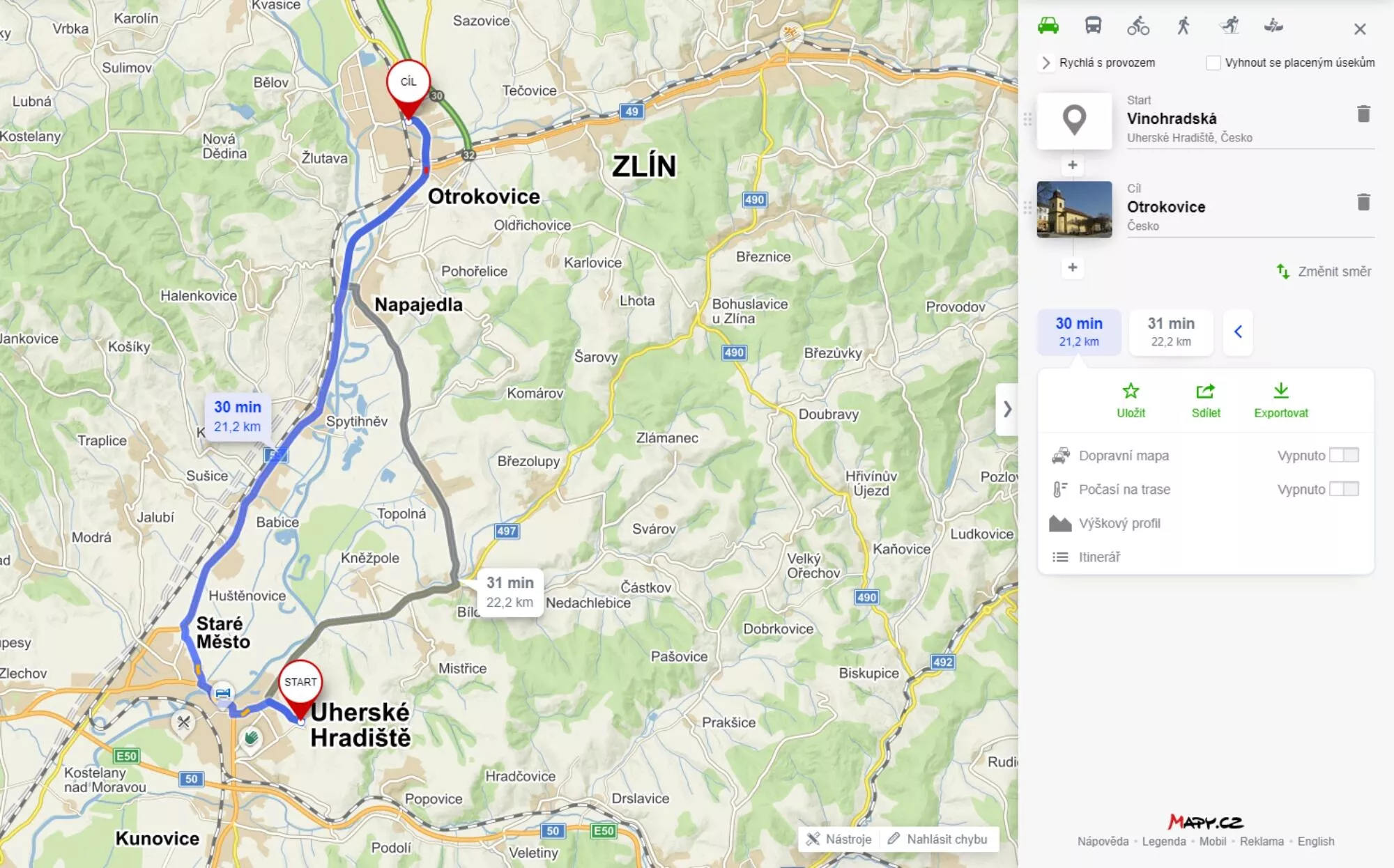
Task: Toggle Dopravní mapa switch on
Action: click(1344, 455)
